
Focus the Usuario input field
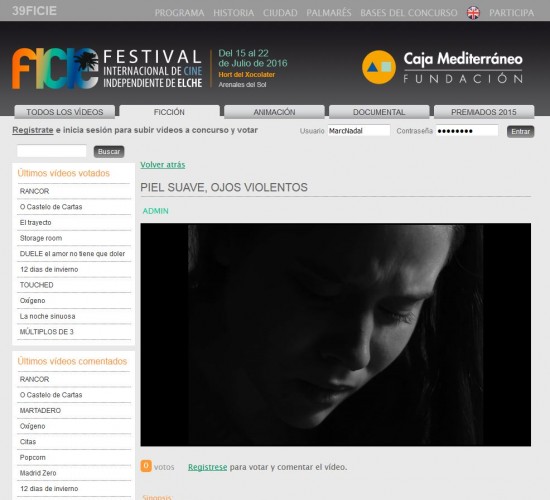coord(359,131)
